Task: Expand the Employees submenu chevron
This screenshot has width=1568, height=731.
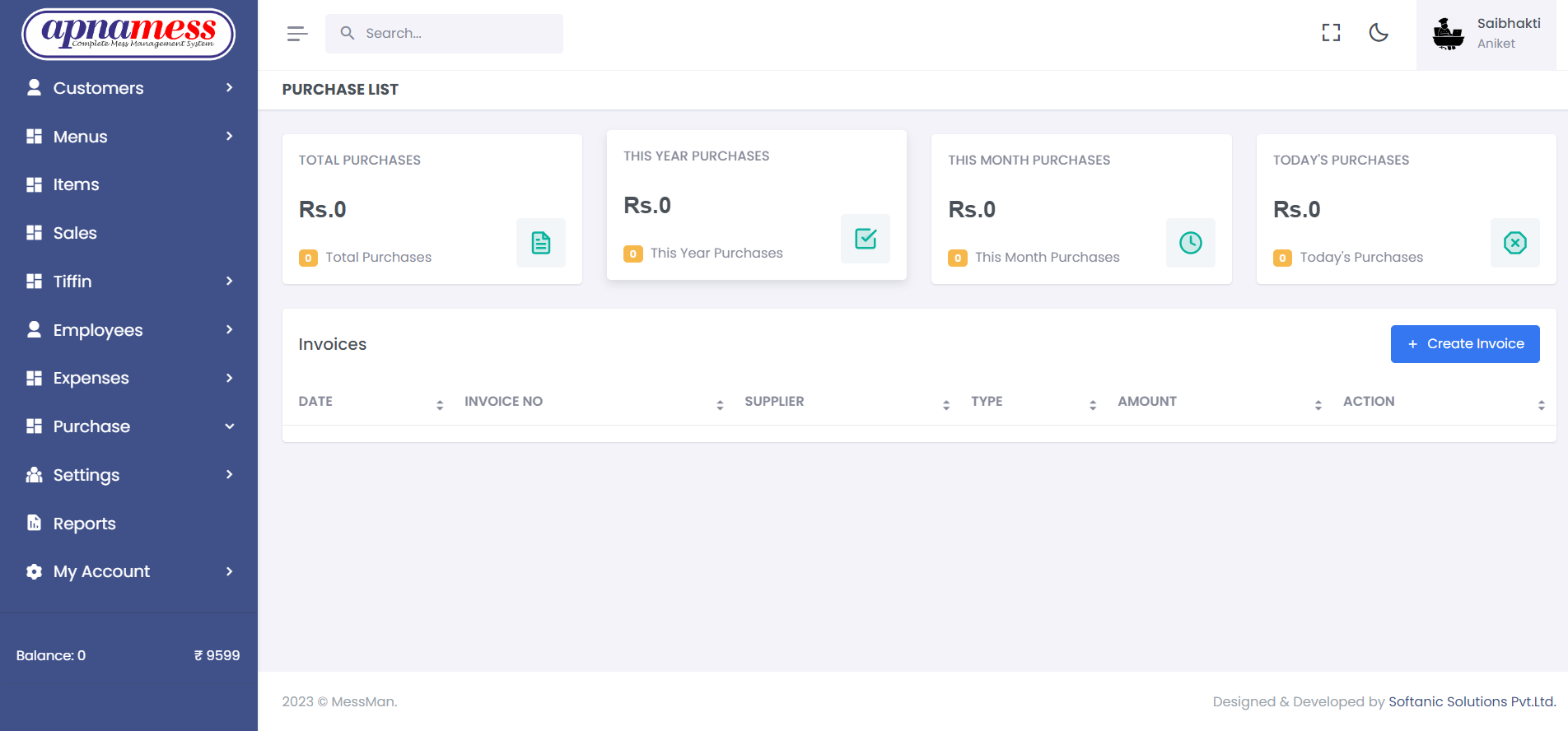Action: [x=230, y=329]
